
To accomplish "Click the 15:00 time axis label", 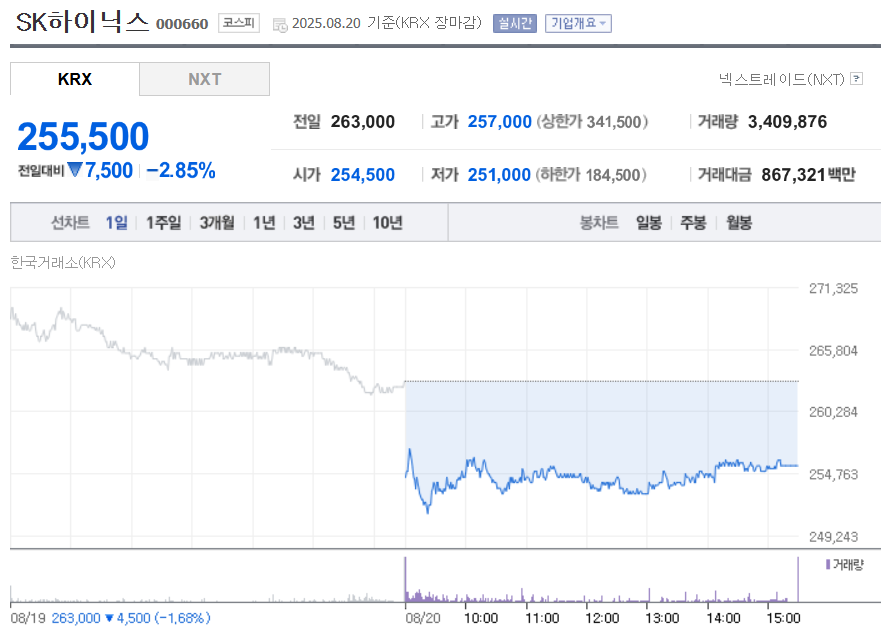I will (x=783, y=618).
